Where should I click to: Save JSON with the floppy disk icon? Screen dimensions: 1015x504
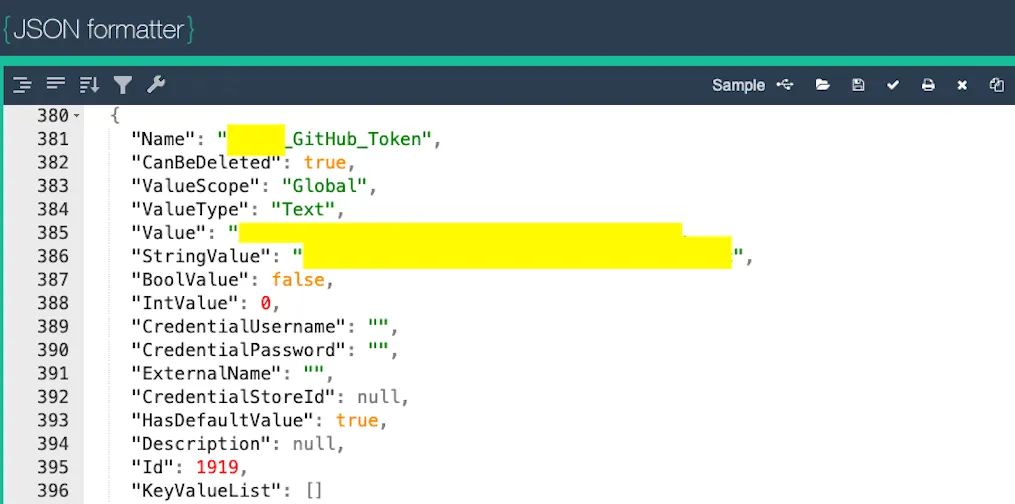tap(858, 85)
